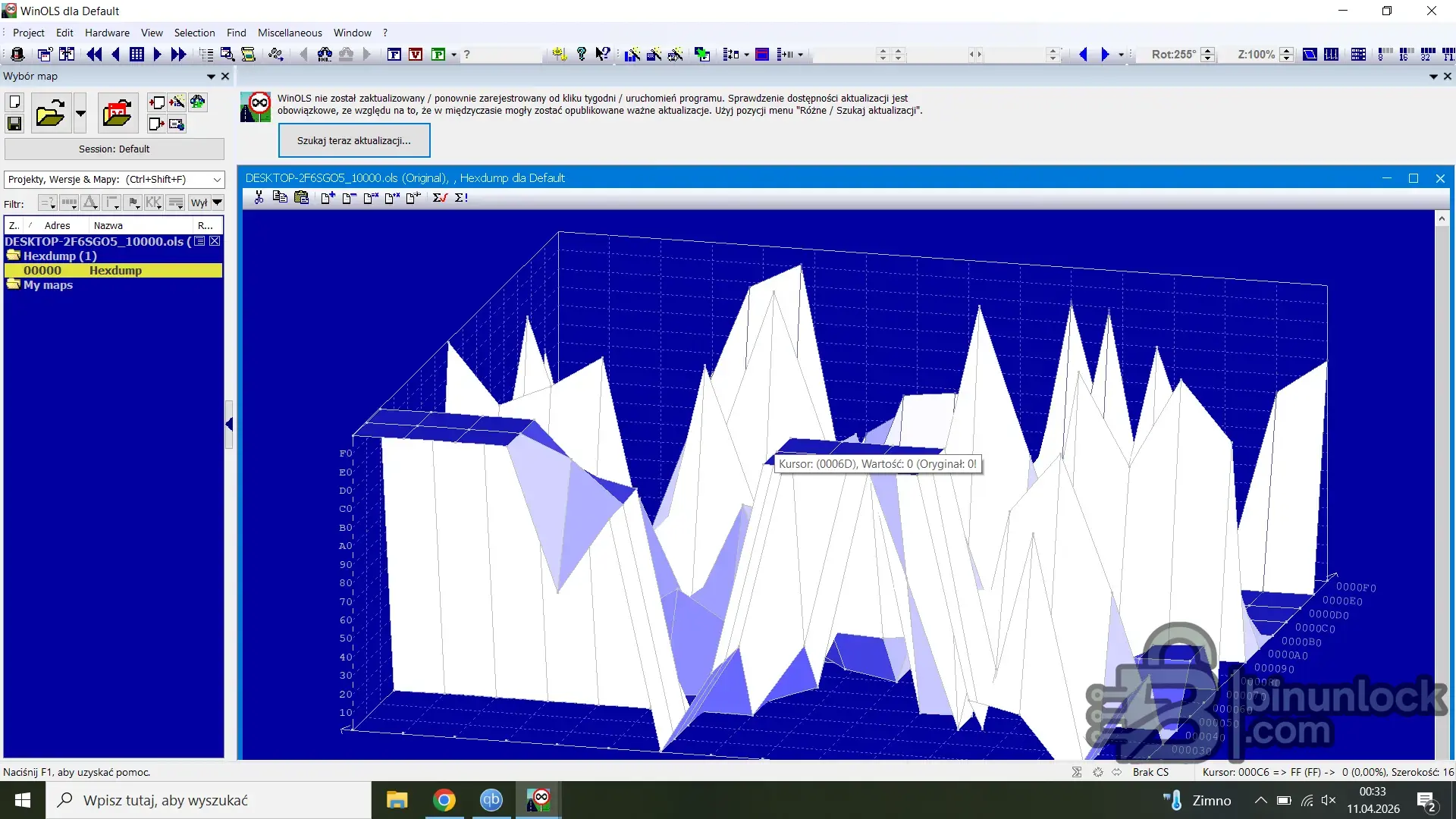Open the Hardware menu

coord(107,33)
